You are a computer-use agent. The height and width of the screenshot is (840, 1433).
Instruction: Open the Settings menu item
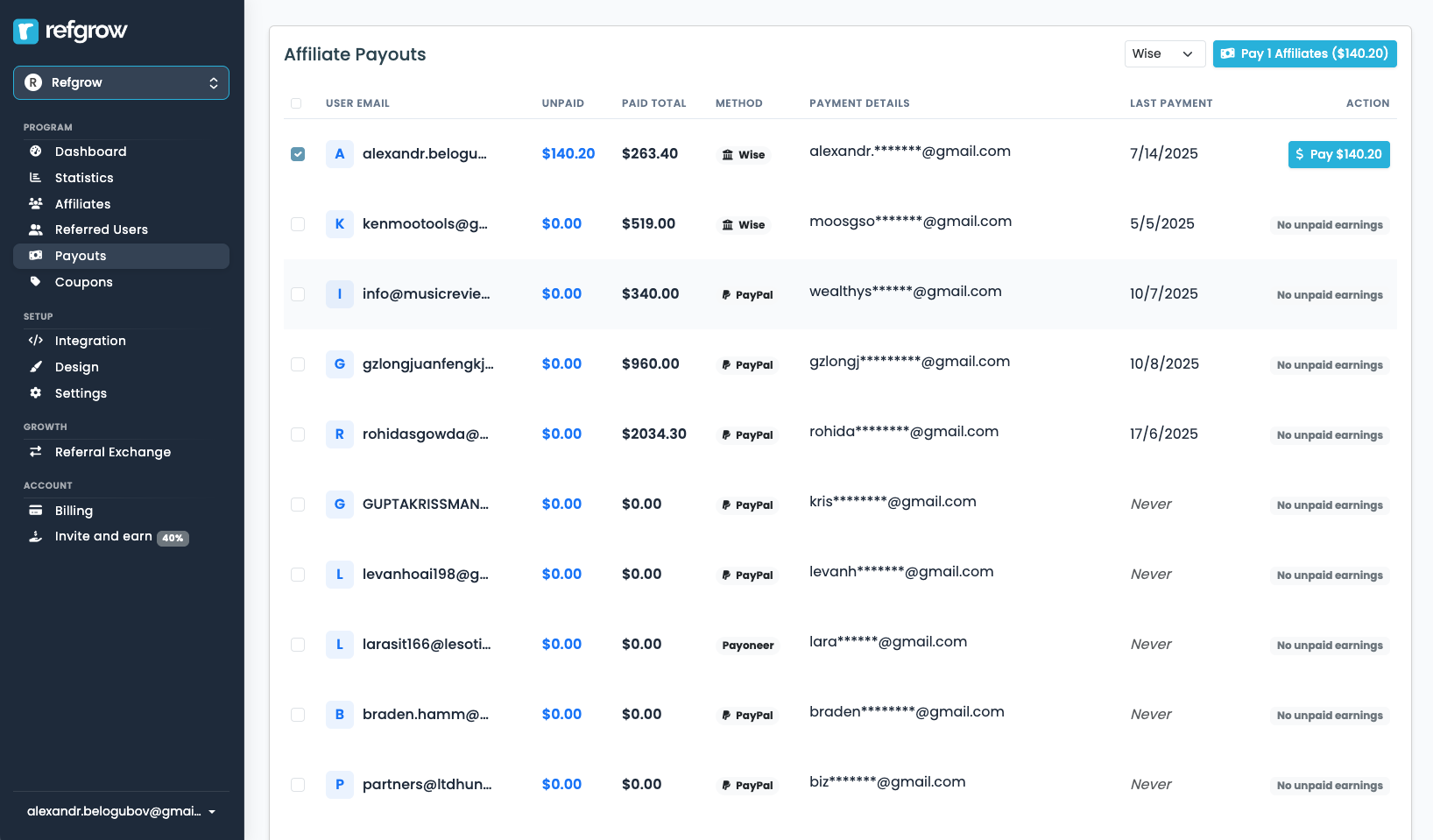pyautogui.click(x=81, y=393)
